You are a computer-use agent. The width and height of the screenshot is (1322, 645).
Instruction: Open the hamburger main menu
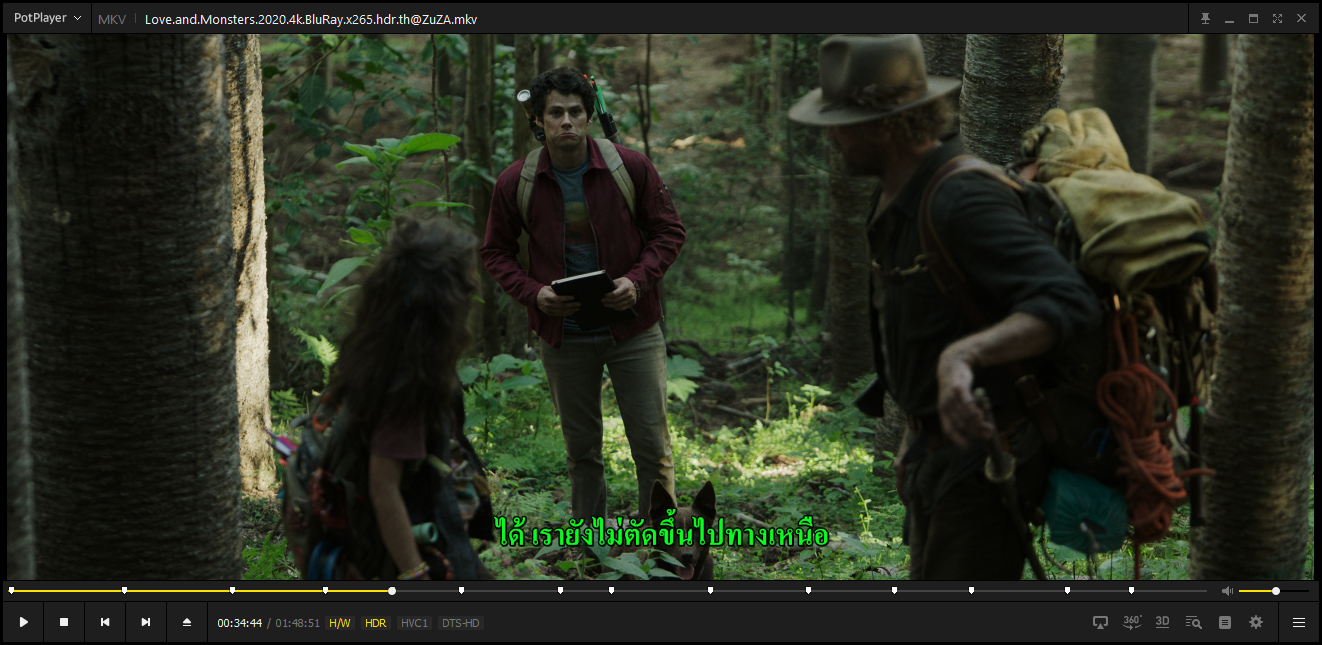tap(1299, 622)
